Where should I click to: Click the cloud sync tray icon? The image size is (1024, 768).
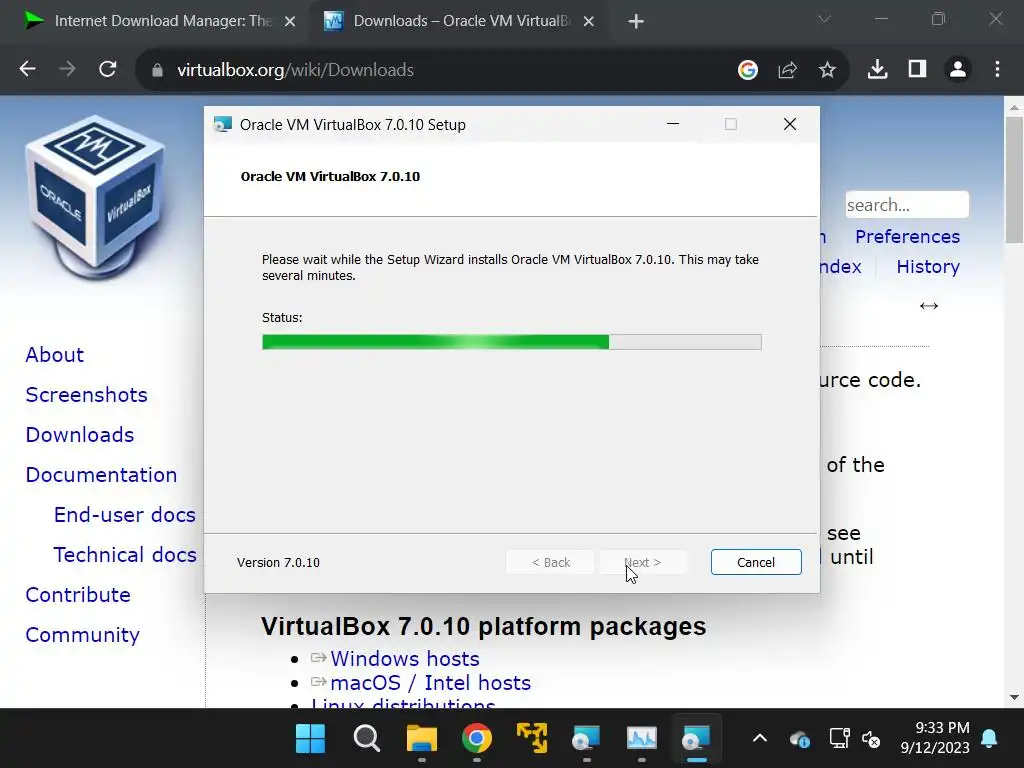tap(799, 739)
